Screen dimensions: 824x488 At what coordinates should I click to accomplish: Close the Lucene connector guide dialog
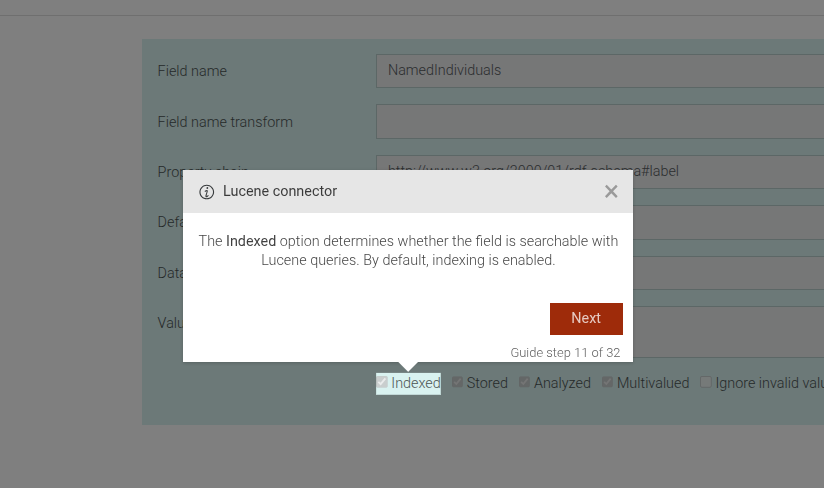pos(611,191)
